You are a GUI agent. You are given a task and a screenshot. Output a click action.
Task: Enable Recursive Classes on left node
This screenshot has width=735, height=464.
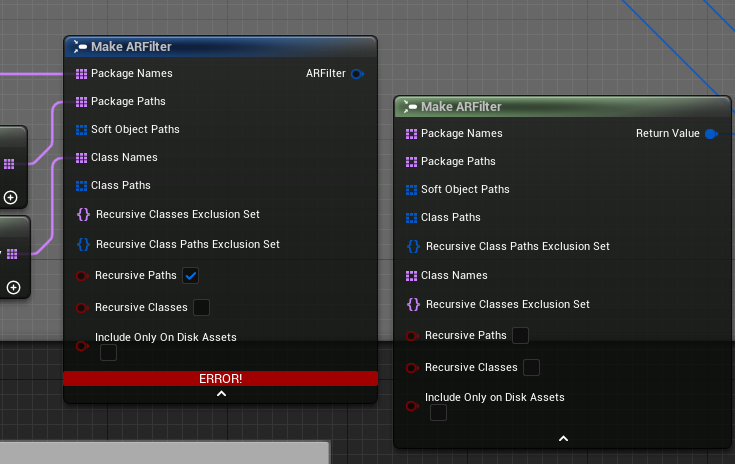point(201,307)
